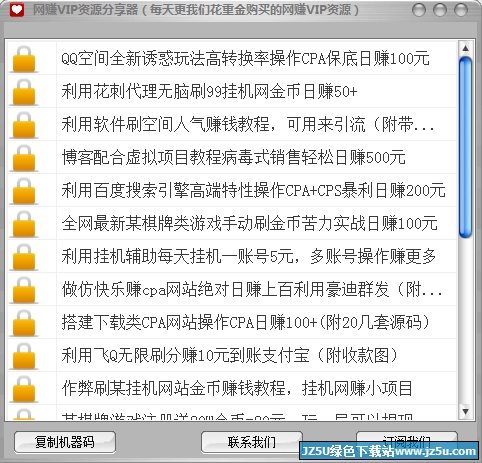The width and height of the screenshot is (482, 463).
Task: Click the scrollbar down arrow
Action: point(465,411)
